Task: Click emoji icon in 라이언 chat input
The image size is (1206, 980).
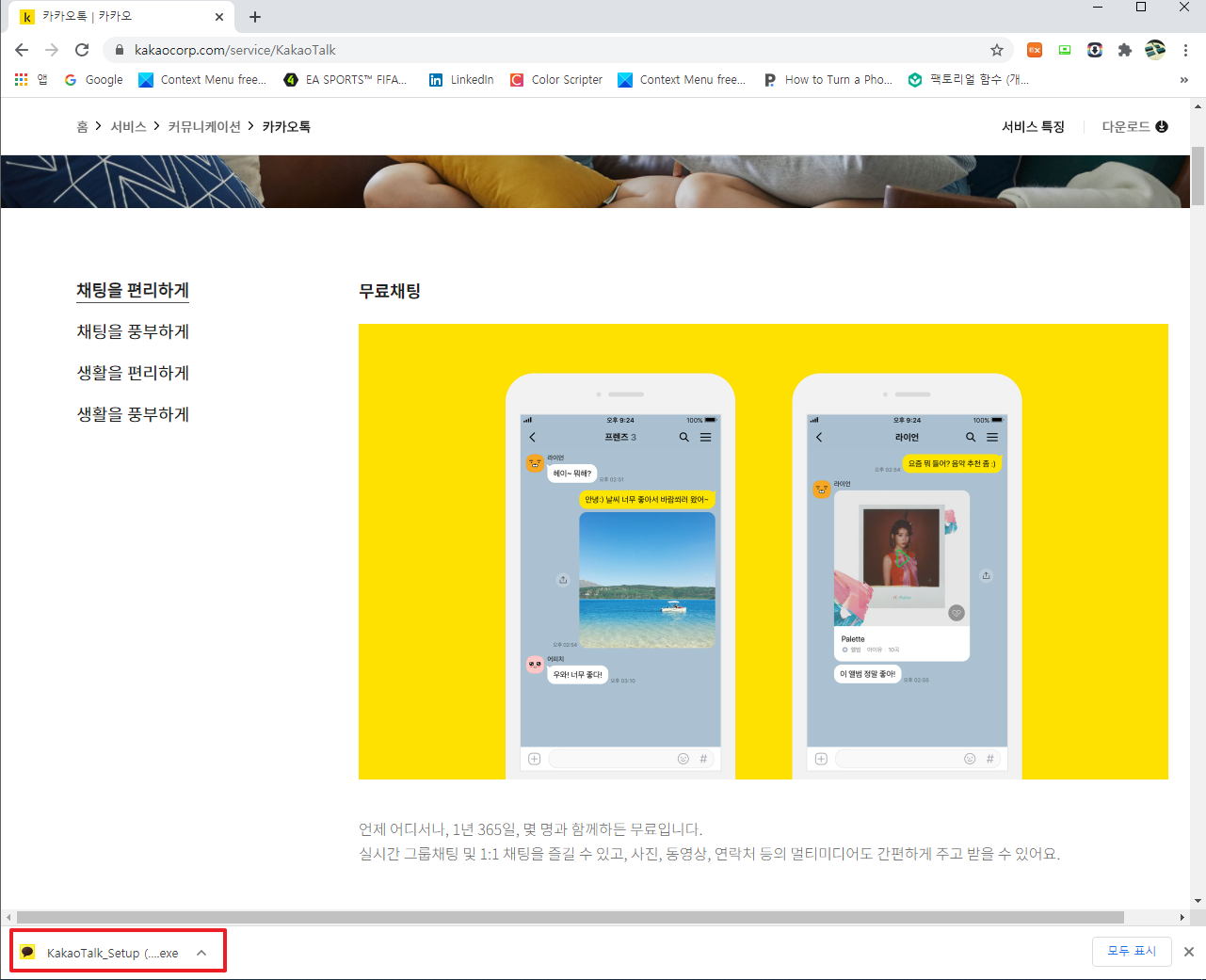Action: (970, 759)
